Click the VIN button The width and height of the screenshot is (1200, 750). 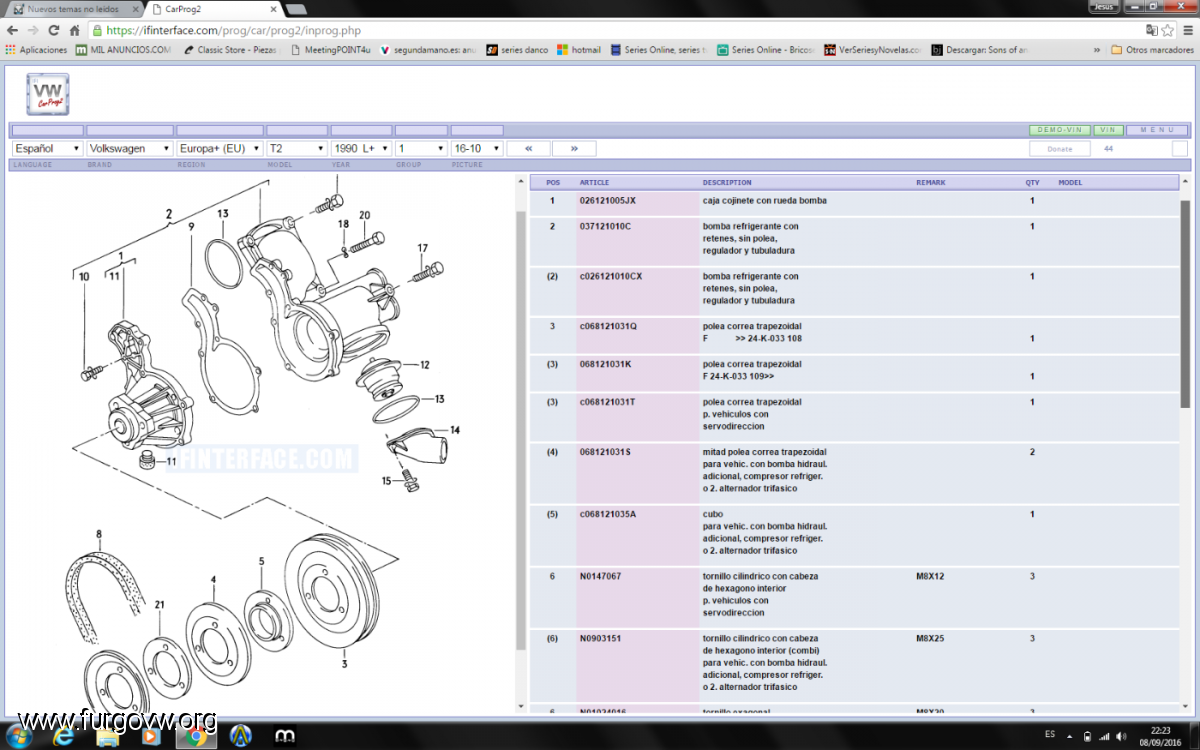pos(1108,130)
